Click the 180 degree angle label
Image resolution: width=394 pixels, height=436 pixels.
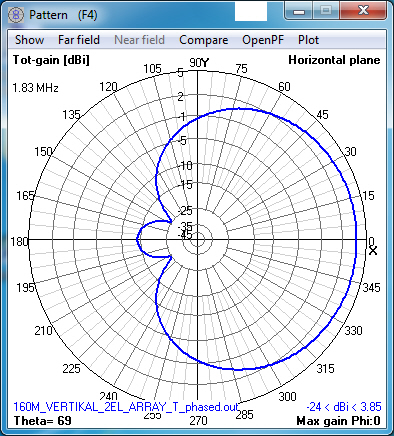[x=19, y=241]
